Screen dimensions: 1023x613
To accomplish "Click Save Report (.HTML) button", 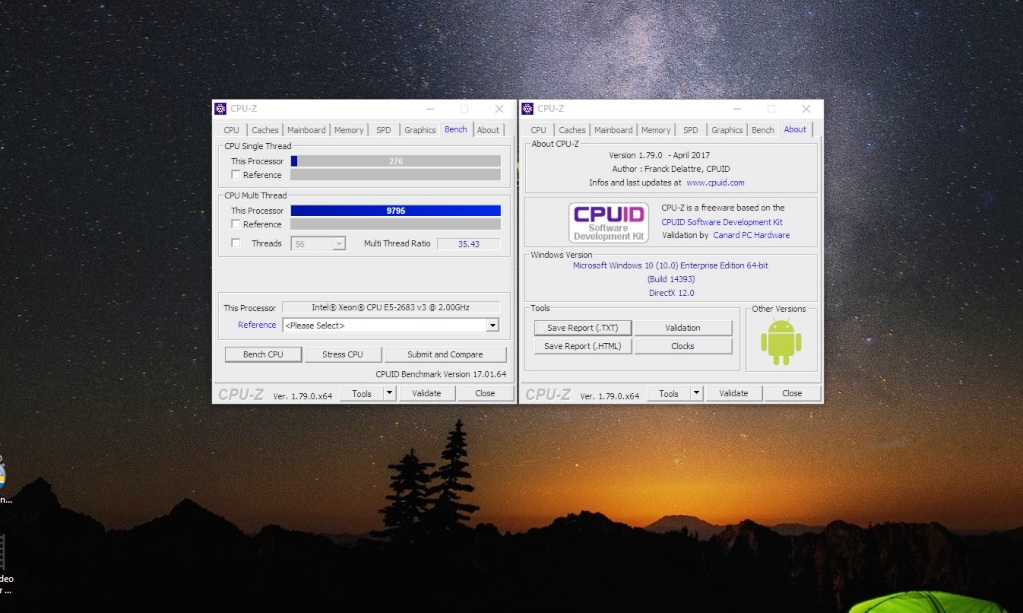I will (x=583, y=346).
